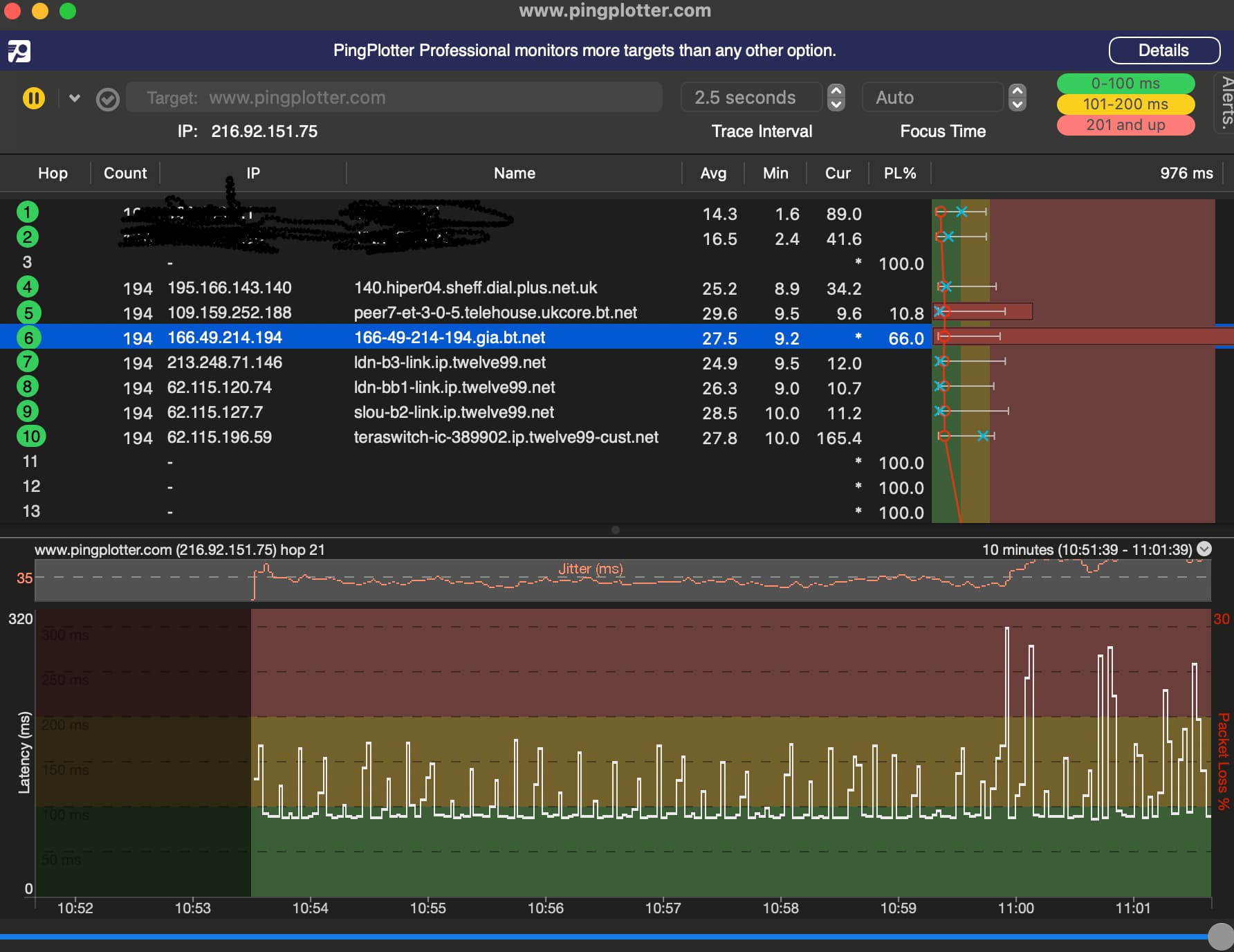Click the 201 and up red legend
1234x952 pixels.
pos(1125,125)
